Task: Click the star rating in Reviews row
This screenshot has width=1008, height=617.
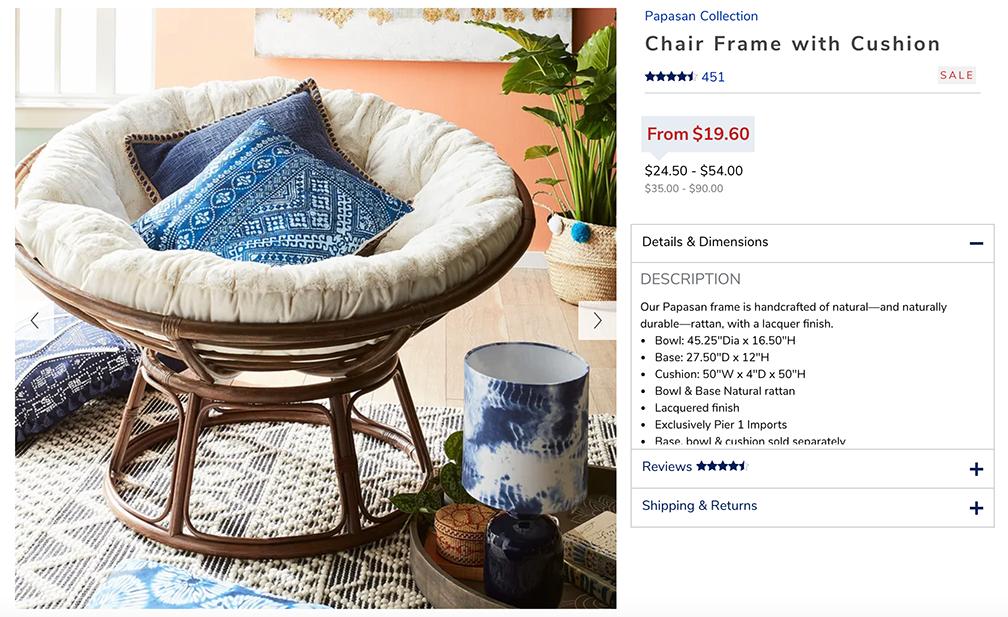Action: (x=722, y=466)
